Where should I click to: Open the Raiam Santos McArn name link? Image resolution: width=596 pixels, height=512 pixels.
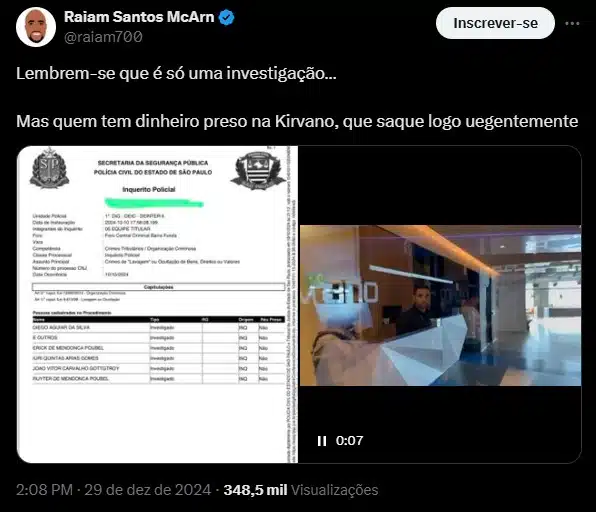click(x=139, y=17)
